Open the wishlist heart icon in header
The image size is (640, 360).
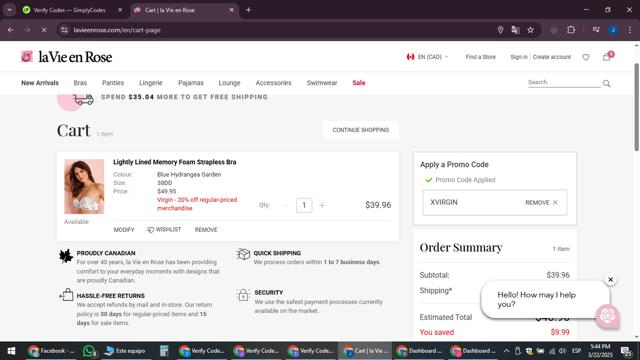586,57
